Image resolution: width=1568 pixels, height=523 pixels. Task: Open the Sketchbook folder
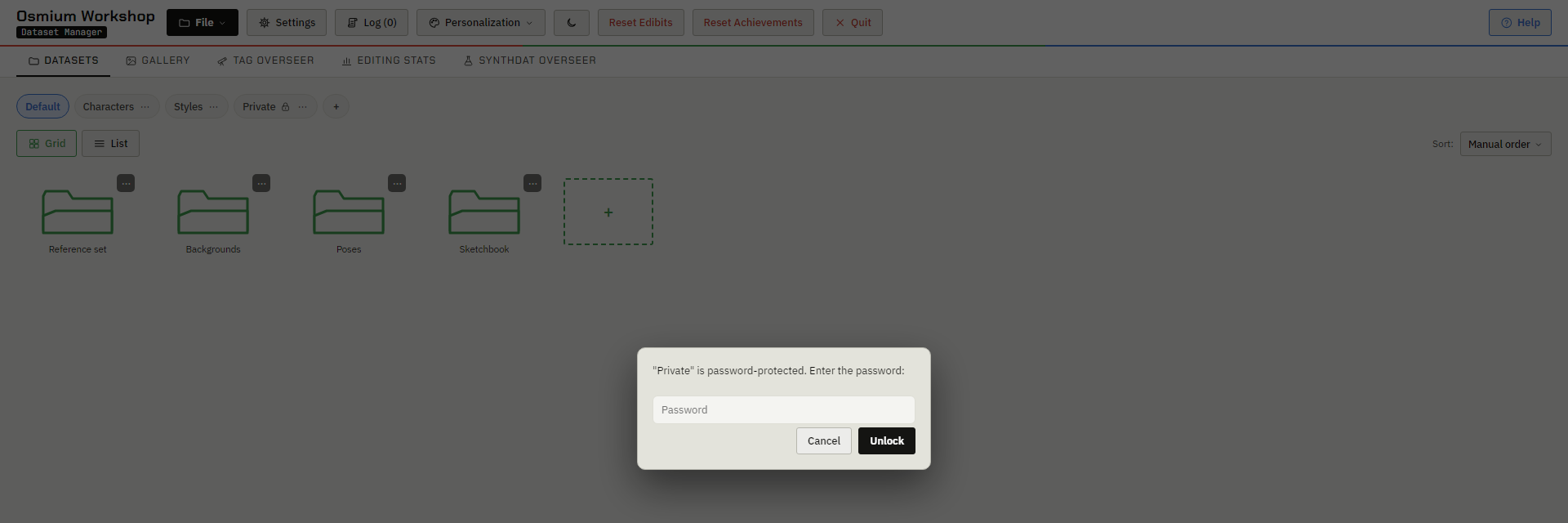coord(484,212)
